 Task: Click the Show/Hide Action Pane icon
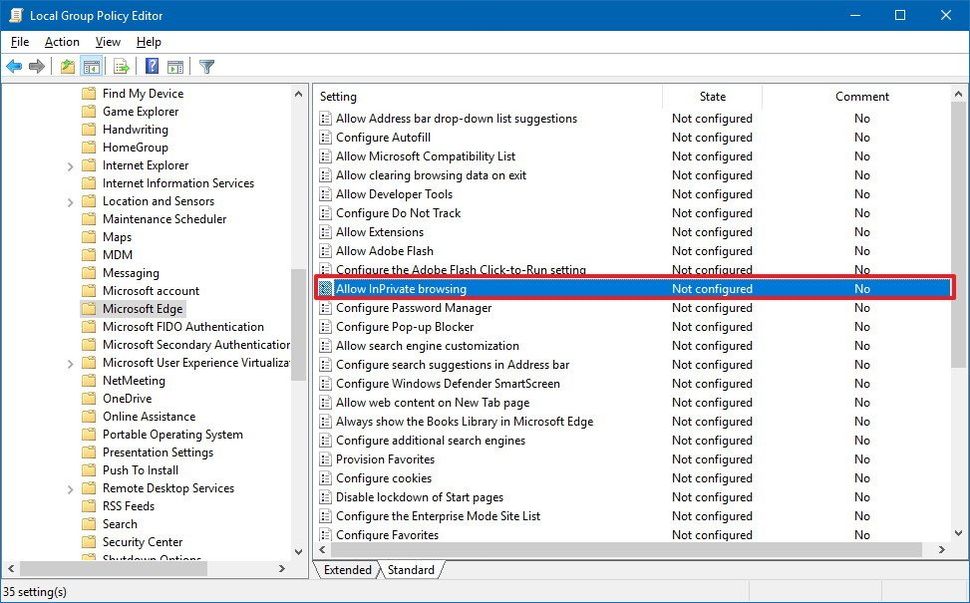(174, 66)
